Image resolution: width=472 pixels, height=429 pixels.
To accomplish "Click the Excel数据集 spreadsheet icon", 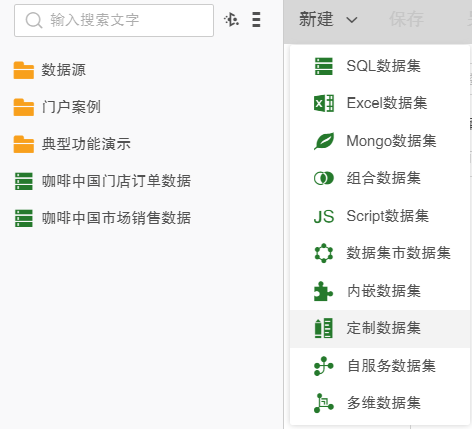I will click(x=324, y=103).
